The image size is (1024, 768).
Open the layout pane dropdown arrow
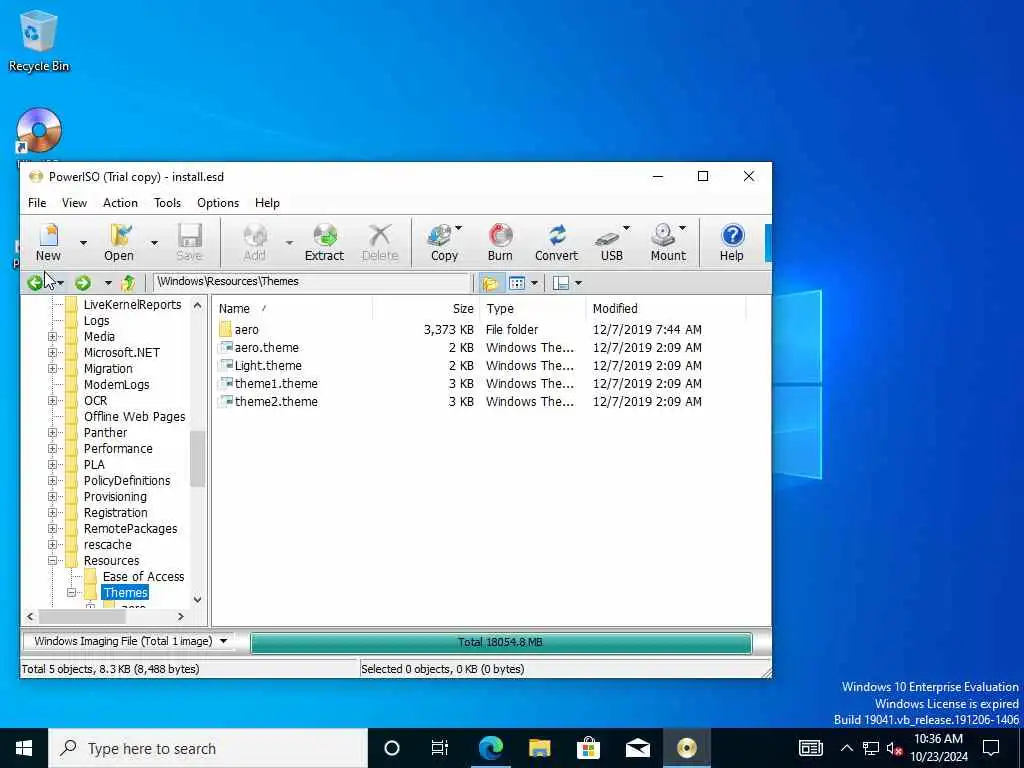[x=578, y=283]
